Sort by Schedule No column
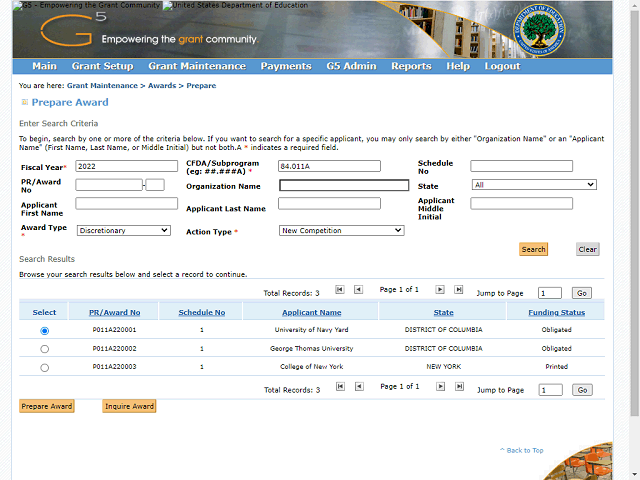This screenshot has height=480, width=640. tap(202, 313)
